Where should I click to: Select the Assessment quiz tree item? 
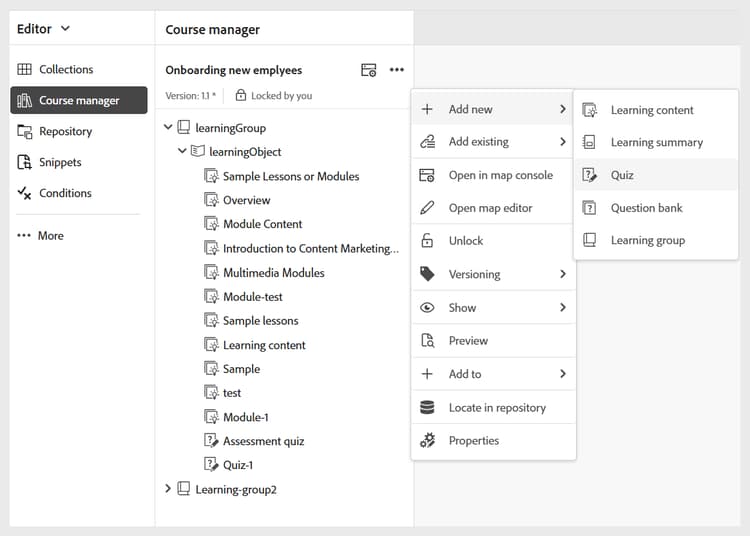tap(263, 441)
